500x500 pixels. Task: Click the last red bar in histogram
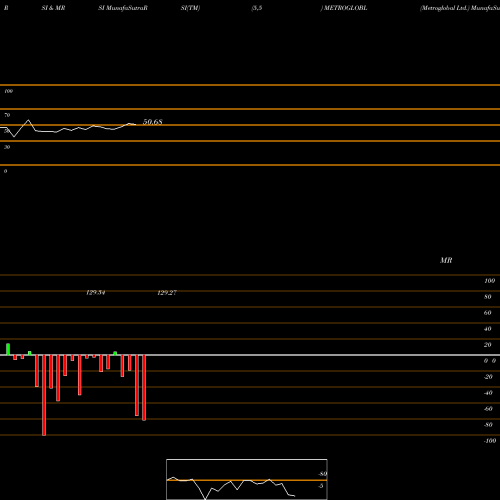point(144,388)
